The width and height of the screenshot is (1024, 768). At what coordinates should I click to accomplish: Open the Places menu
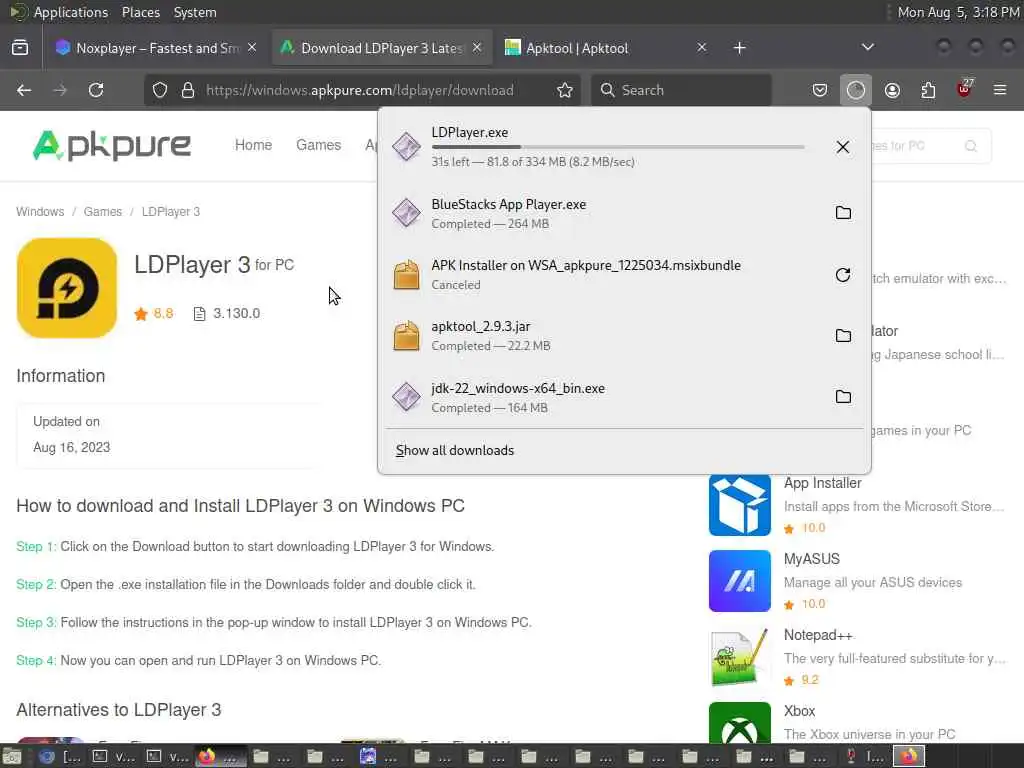coord(140,12)
